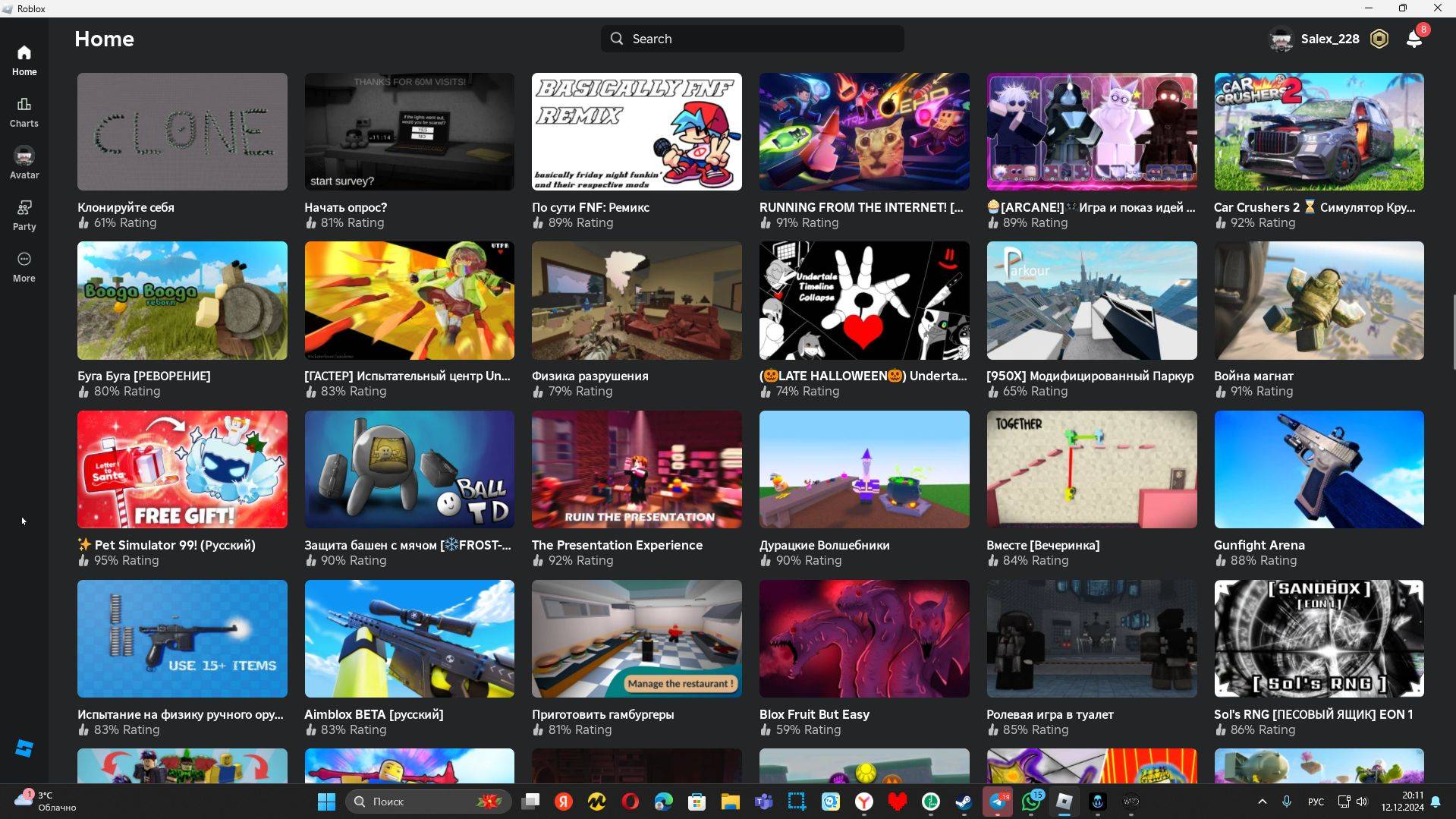Open Microsoft Teams from the taskbar
Screen dimensions: 1456x819
pos(764,802)
